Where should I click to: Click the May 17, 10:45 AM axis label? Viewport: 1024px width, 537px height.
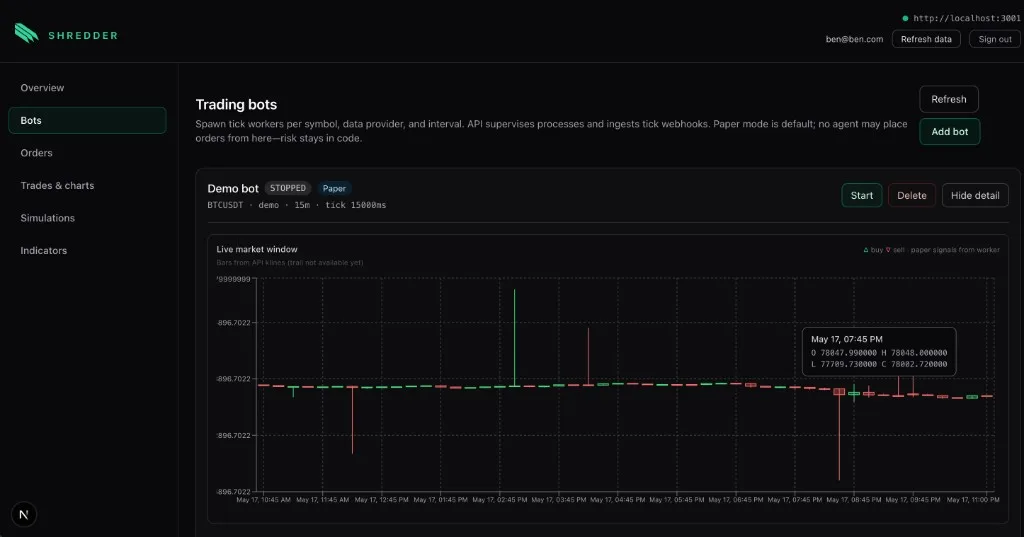[x=263, y=500]
